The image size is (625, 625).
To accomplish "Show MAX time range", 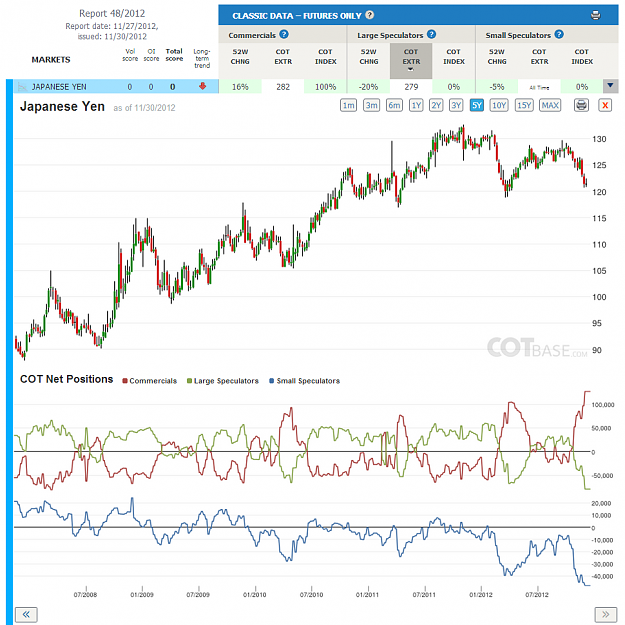I will click(550, 105).
